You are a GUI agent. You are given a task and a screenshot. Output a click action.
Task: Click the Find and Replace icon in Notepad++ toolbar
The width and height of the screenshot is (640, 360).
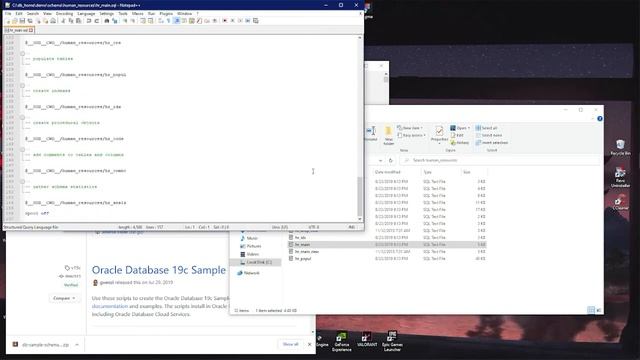[x=115, y=21]
